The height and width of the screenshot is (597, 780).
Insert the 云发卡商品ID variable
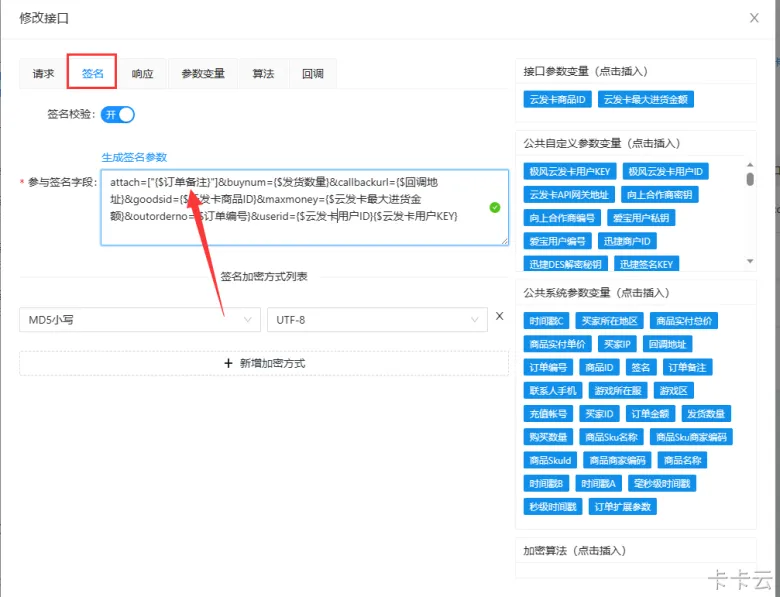tap(557, 100)
